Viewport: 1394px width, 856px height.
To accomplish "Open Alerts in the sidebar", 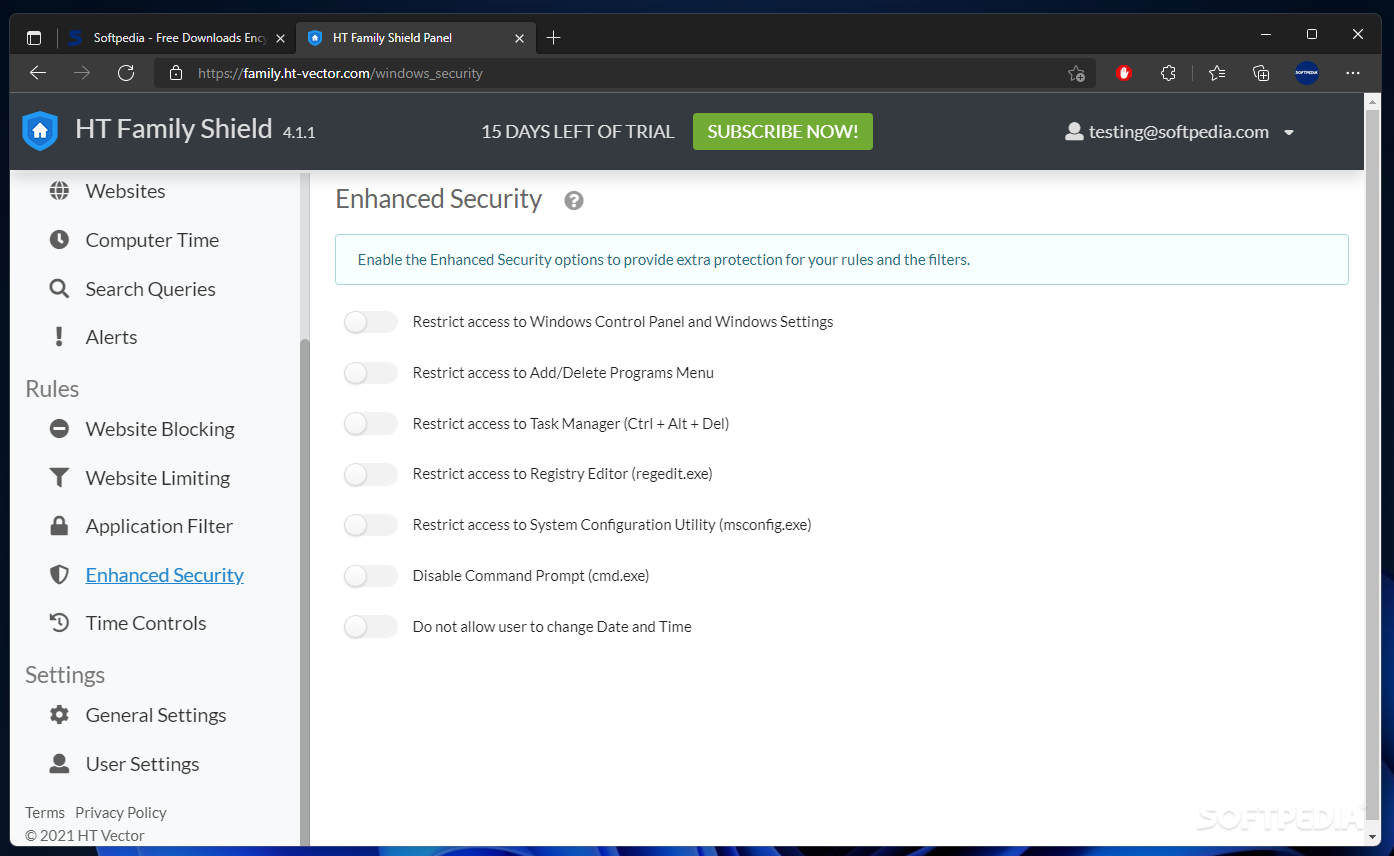I will [111, 337].
